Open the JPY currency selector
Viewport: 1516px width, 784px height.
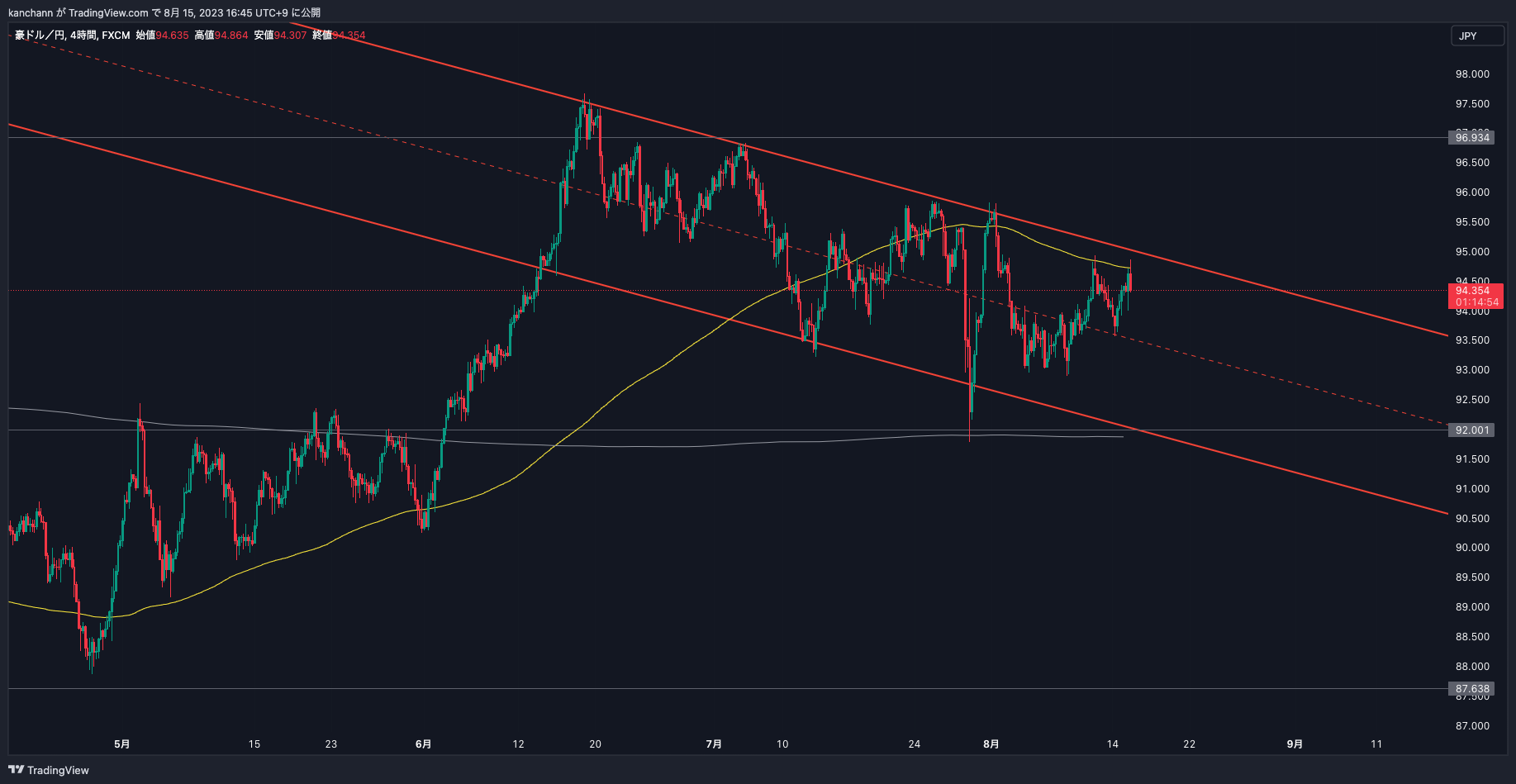[1478, 36]
